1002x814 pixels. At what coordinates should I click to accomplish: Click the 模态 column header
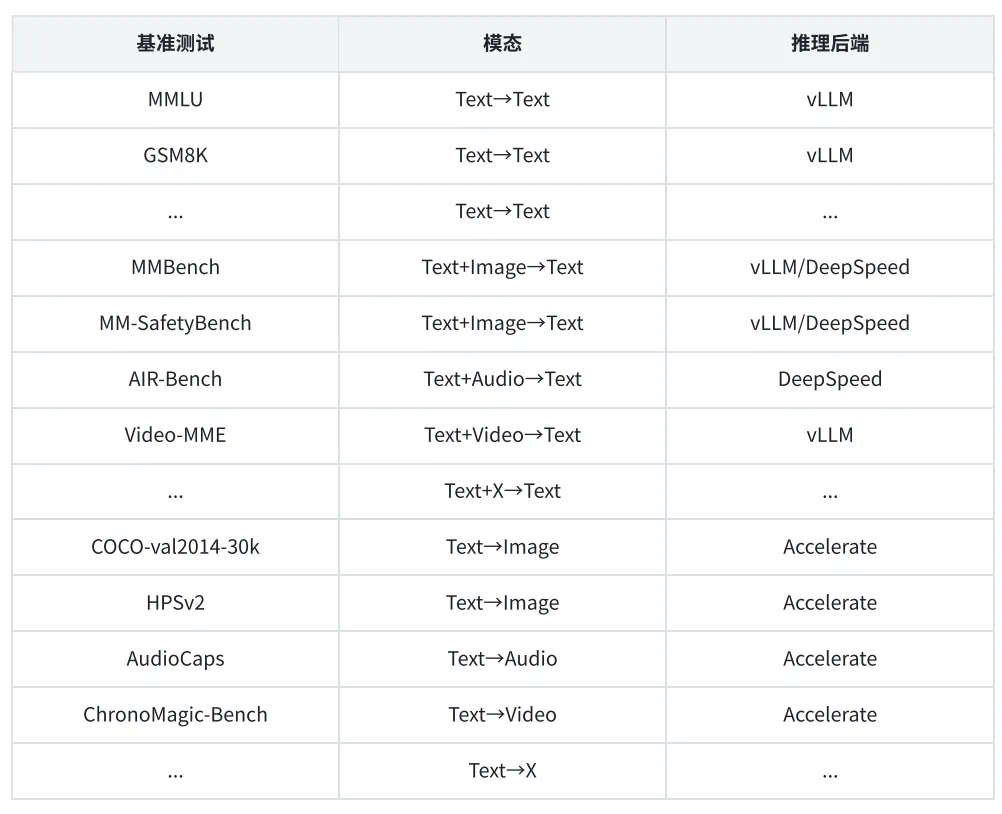502,43
